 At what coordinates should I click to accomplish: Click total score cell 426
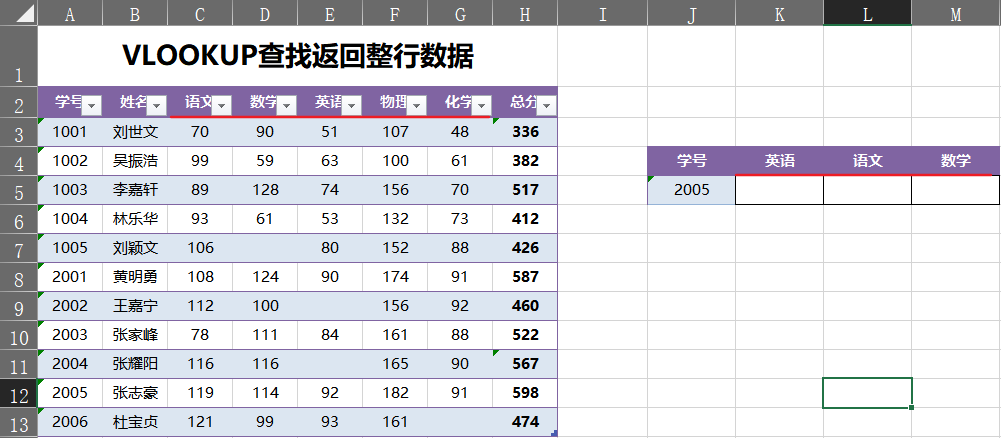pyautogui.click(x=525, y=248)
